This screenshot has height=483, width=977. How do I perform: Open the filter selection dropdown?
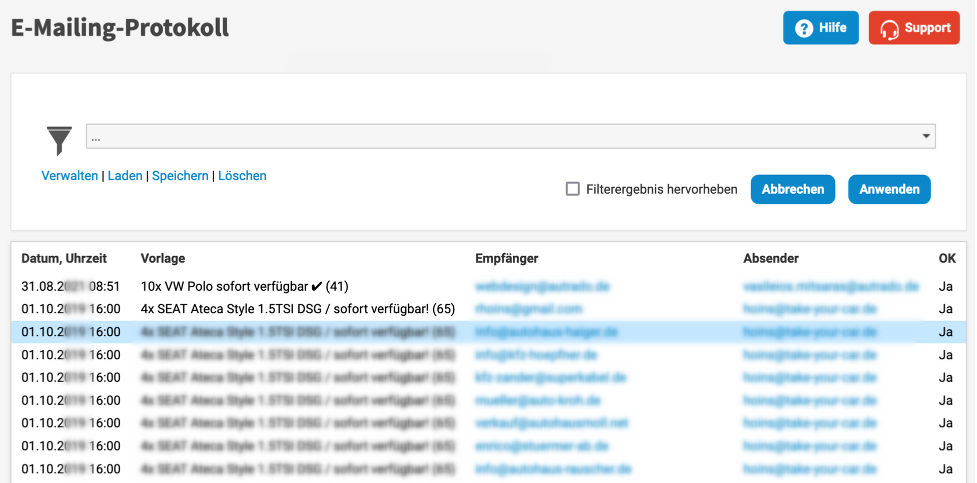tap(510, 137)
